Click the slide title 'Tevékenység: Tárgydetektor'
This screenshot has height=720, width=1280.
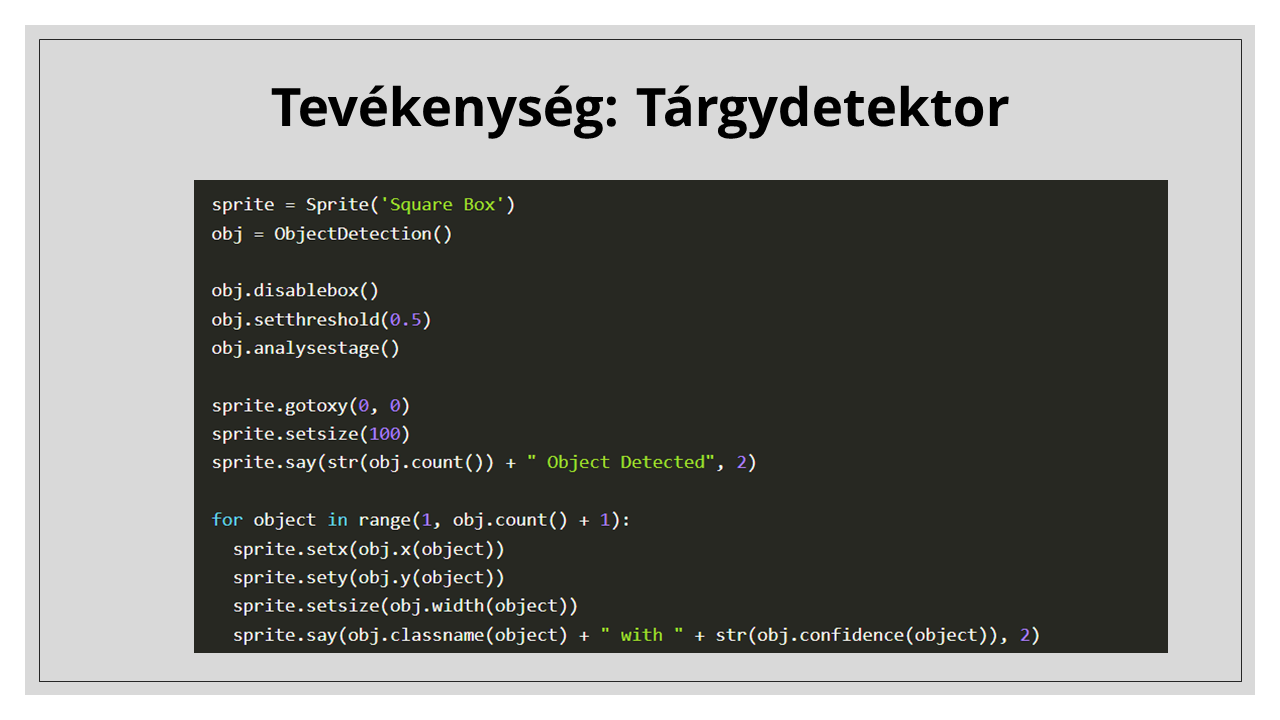[640, 107]
